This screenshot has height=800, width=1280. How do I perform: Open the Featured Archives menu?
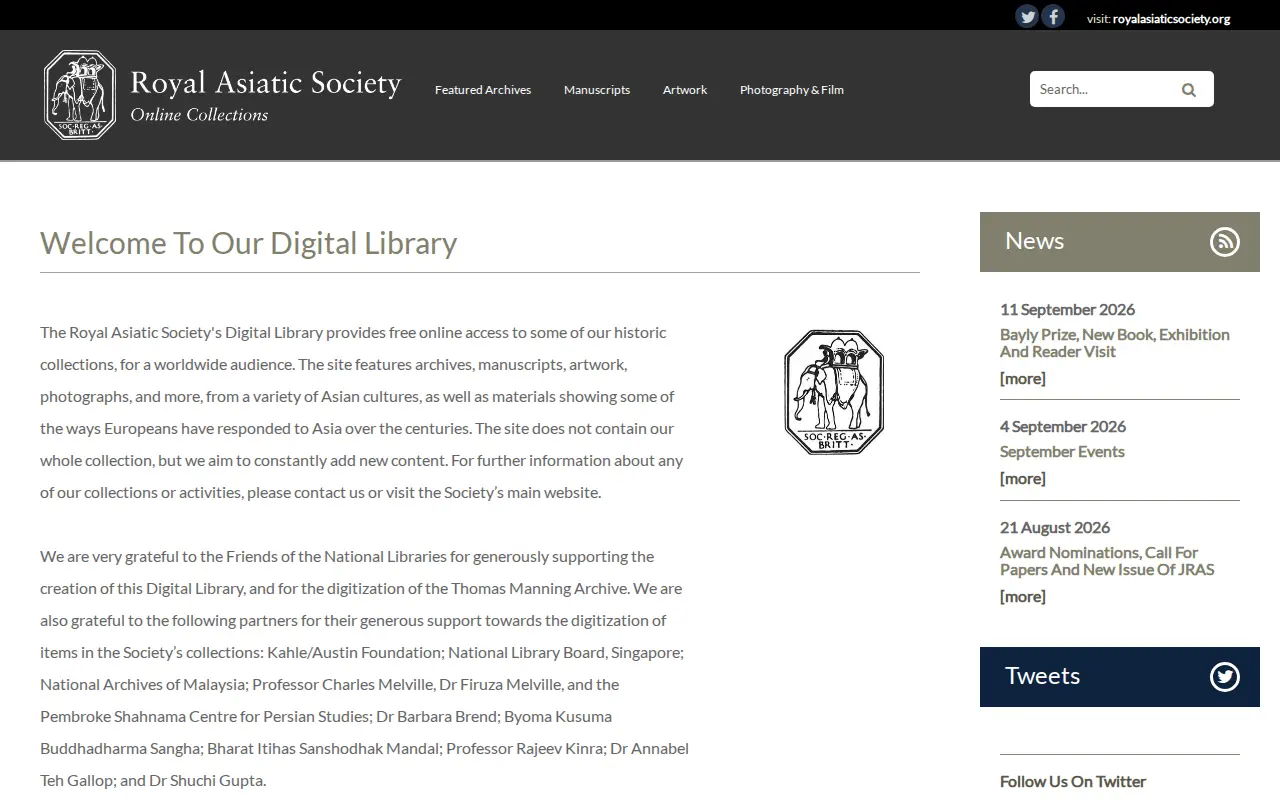(483, 90)
